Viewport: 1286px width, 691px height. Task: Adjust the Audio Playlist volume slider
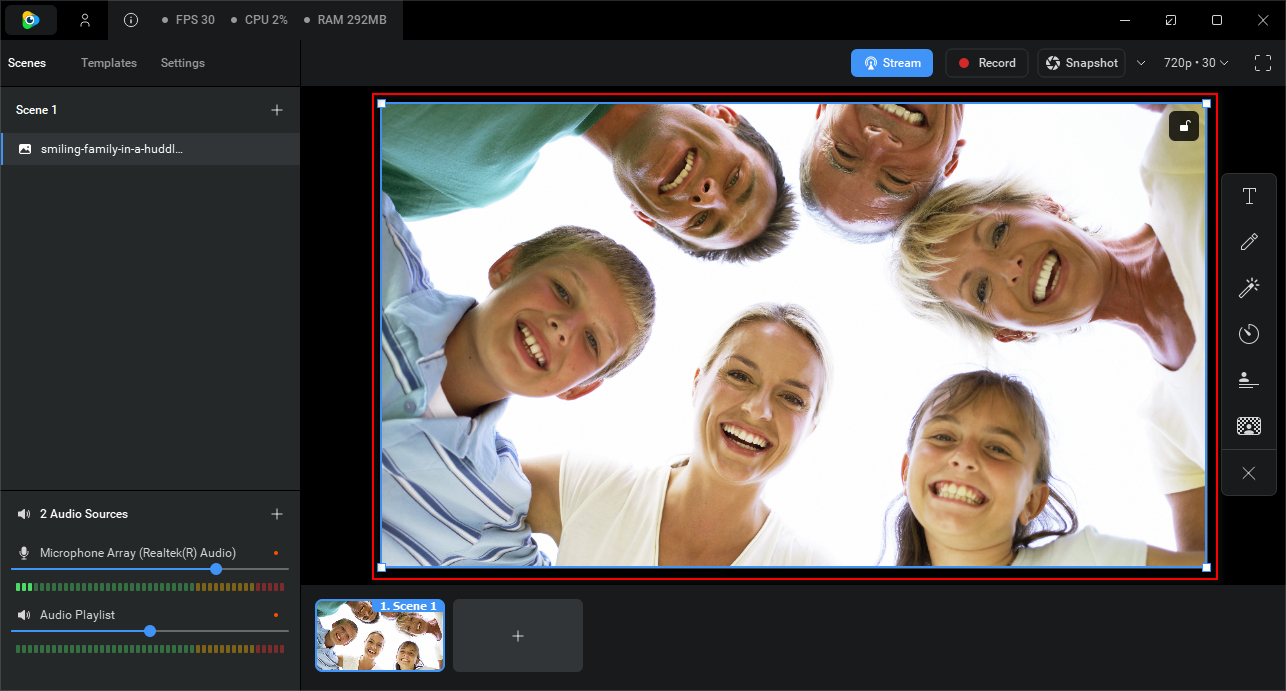(150, 631)
